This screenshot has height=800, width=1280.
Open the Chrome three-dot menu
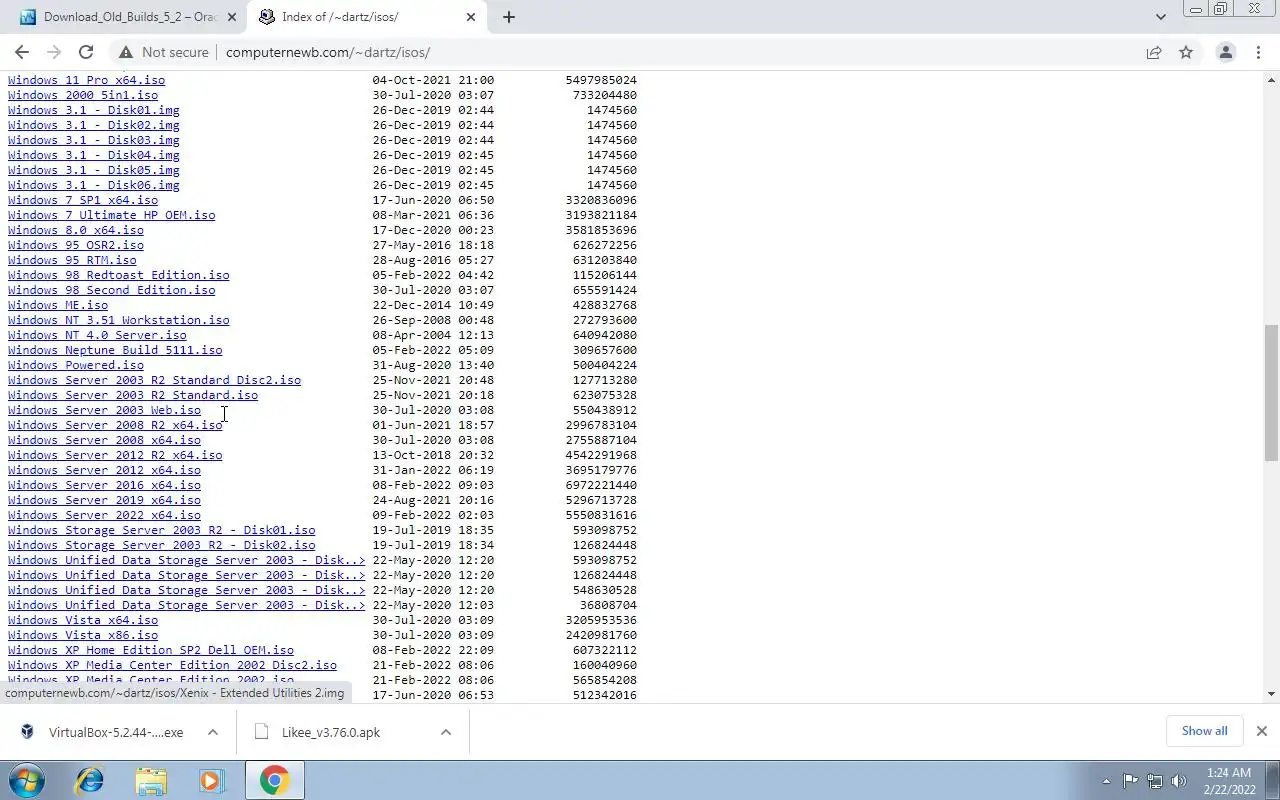pyautogui.click(x=1258, y=52)
